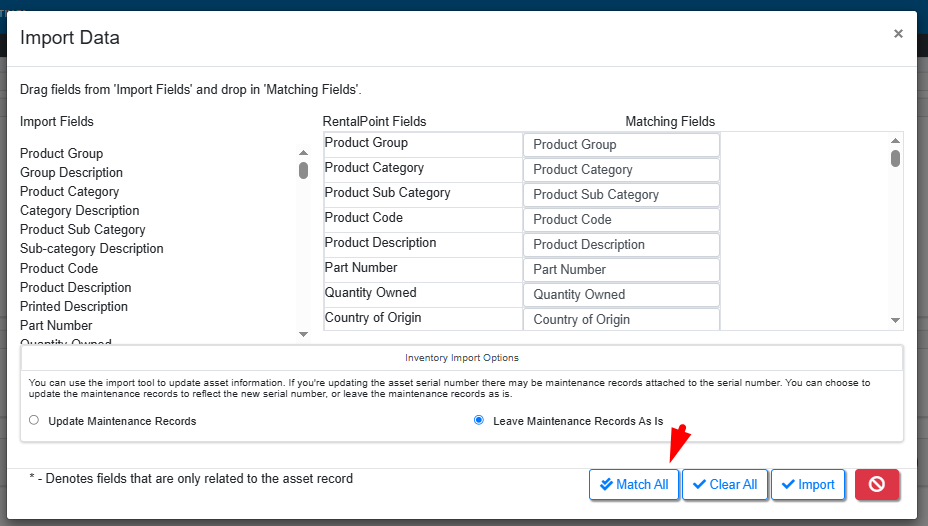This screenshot has width=928, height=526.
Task: Select Group Description in Import Fields
Action: point(71,172)
